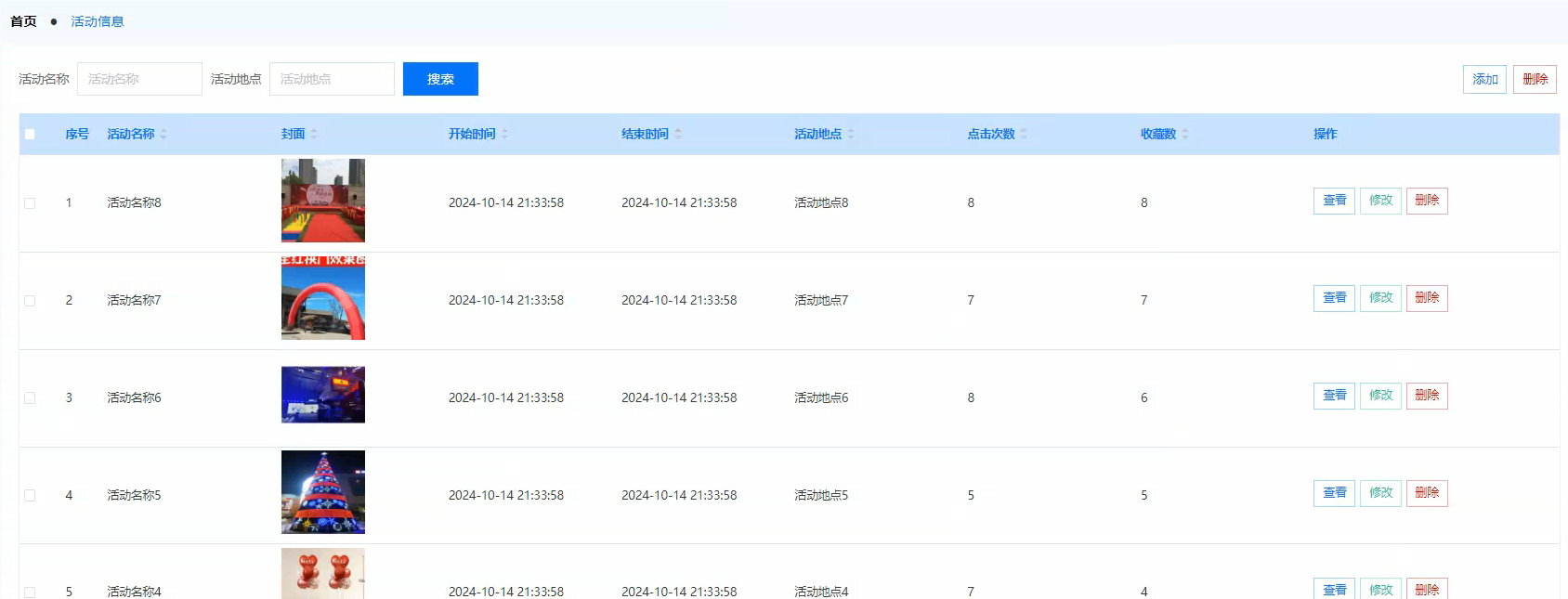
Task: Check the box for row 活动名称5
Action: pyautogui.click(x=30, y=495)
